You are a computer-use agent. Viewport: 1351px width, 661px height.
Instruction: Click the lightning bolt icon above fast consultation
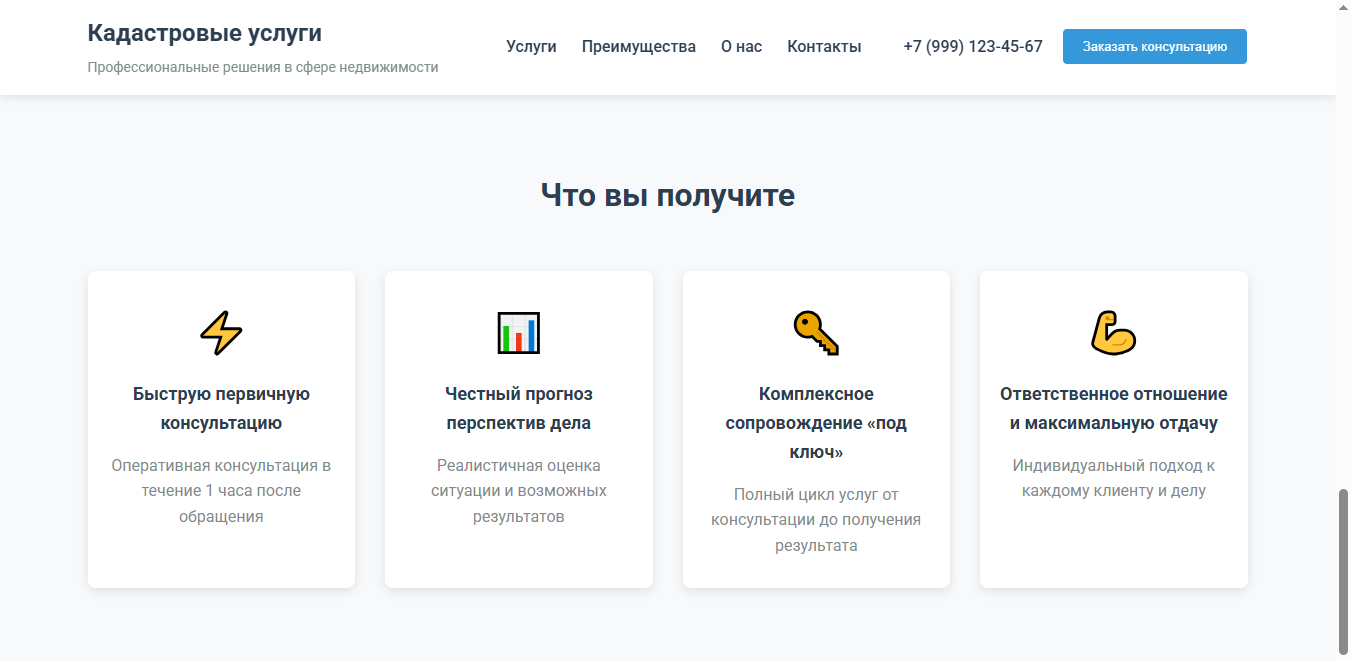point(221,333)
